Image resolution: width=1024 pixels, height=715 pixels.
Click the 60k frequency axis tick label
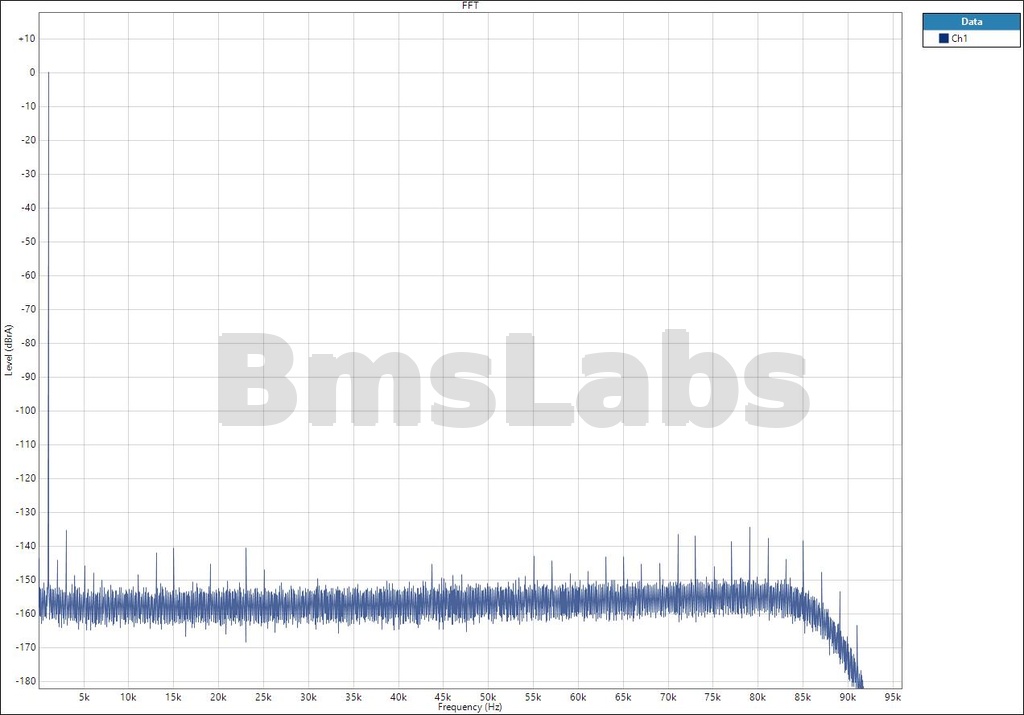tap(578, 697)
